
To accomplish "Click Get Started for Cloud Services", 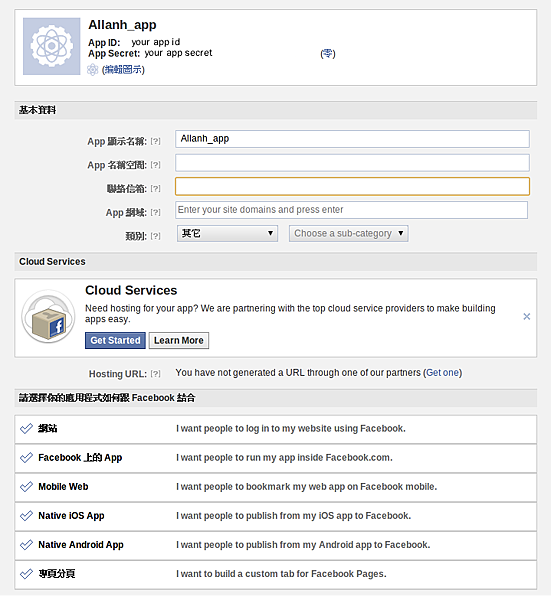I will click(x=115, y=341).
